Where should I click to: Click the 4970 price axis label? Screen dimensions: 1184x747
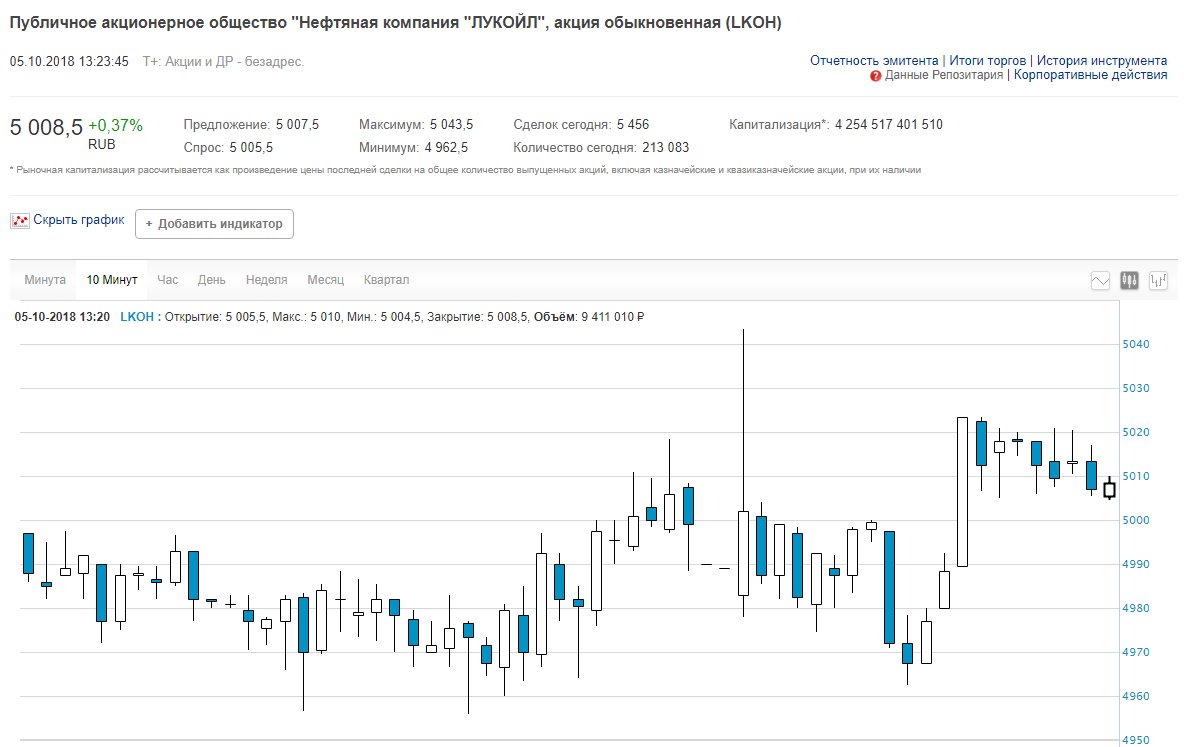(x=1136, y=653)
